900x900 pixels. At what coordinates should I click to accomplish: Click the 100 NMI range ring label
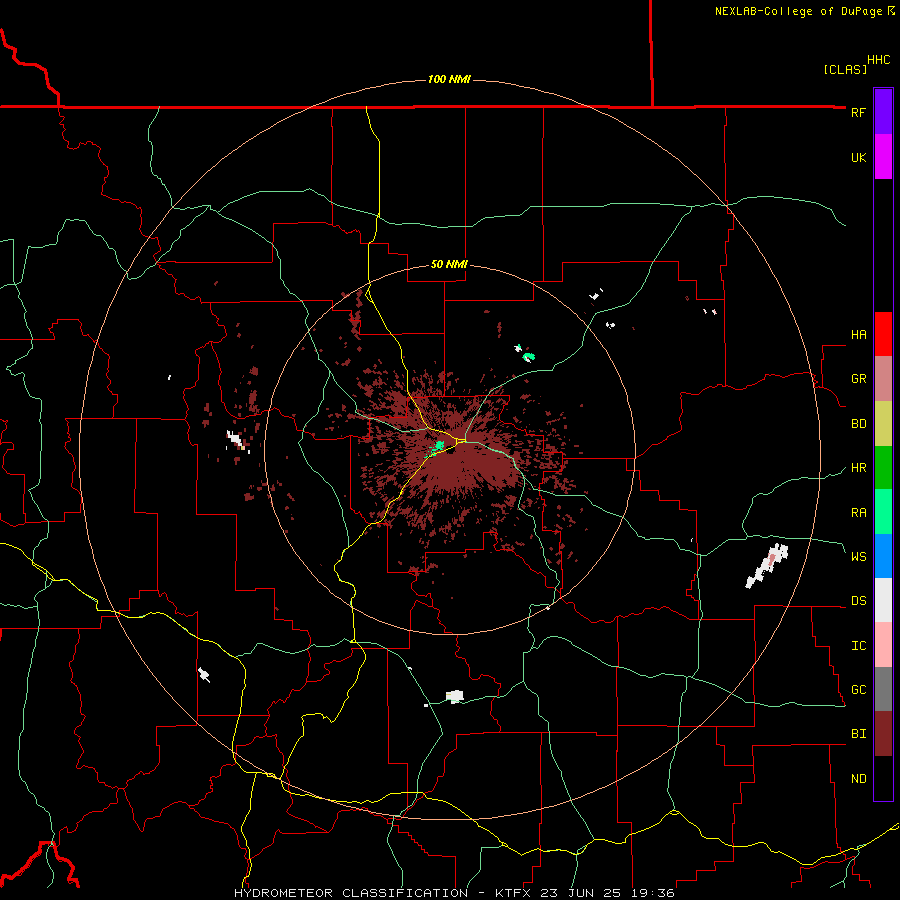tap(449, 79)
